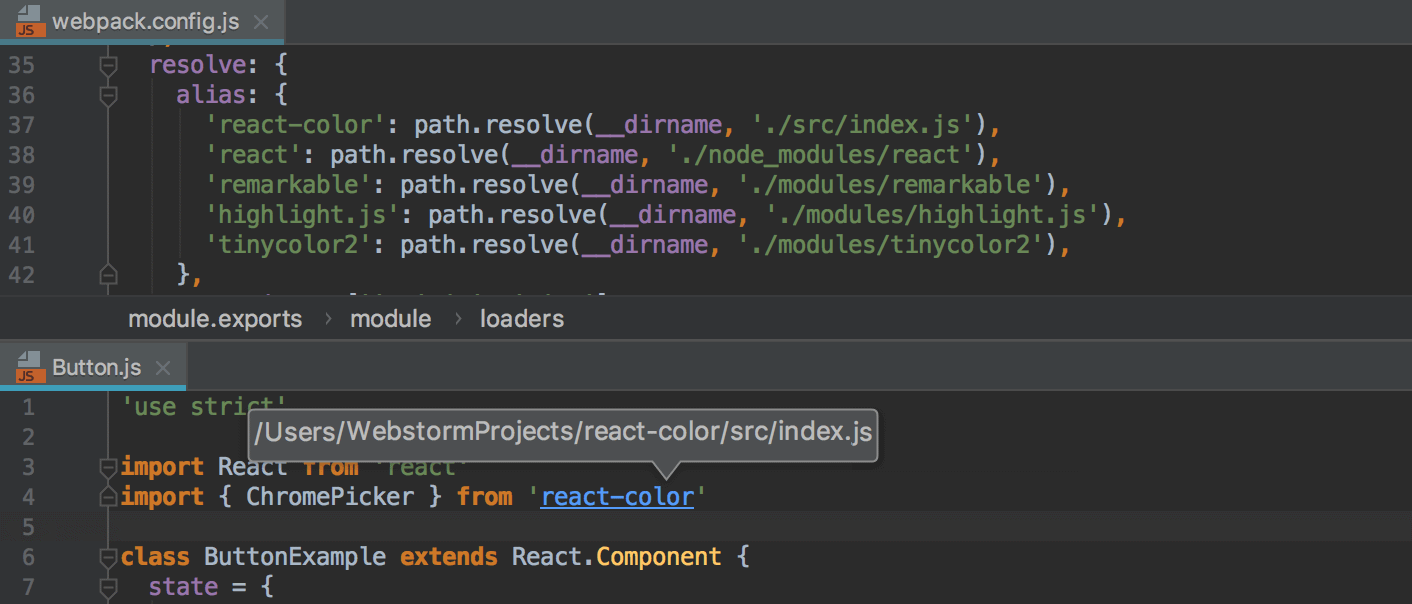Close the webpack.config.js editor tab
The image size is (1412, 604).
click(261, 19)
